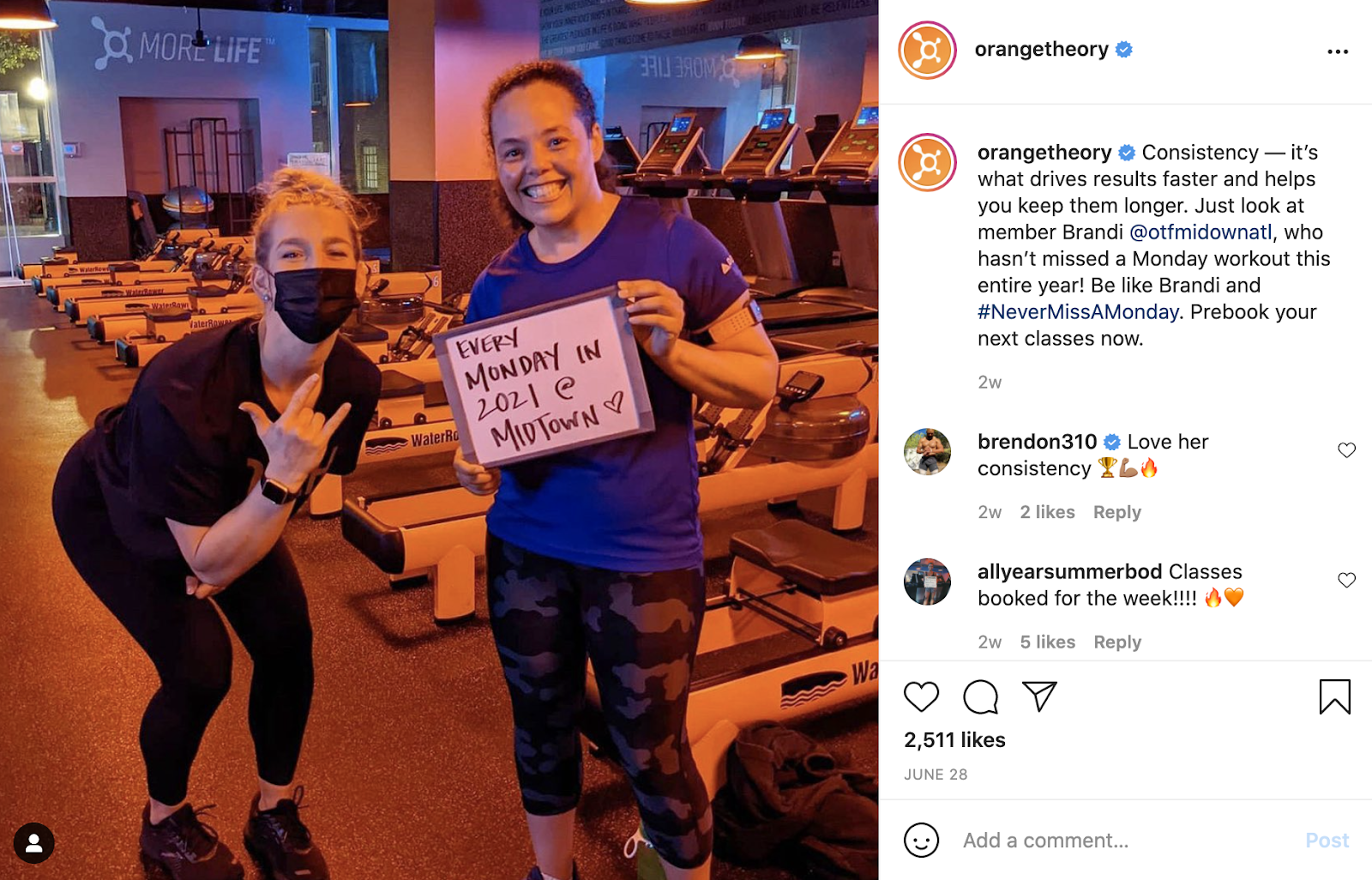Screen dimensions: 1372x880
Task: View allyearsummerbod's profile avatar
Action: click(x=927, y=582)
